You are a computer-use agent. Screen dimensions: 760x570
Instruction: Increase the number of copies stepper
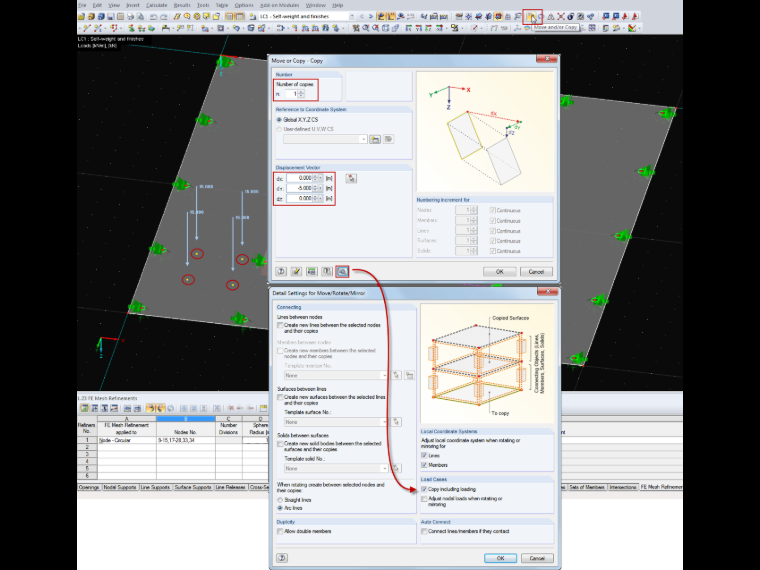click(301, 92)
